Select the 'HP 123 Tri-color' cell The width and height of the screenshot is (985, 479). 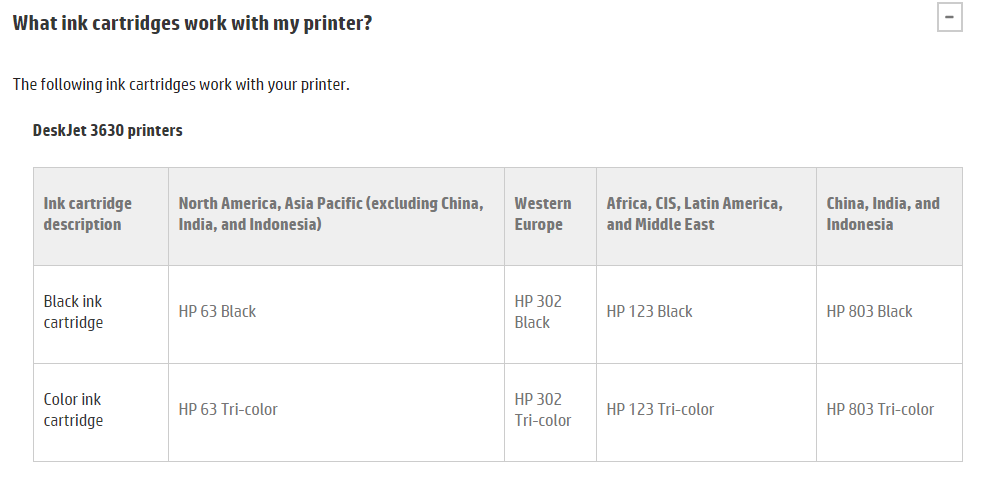(660, 410)
